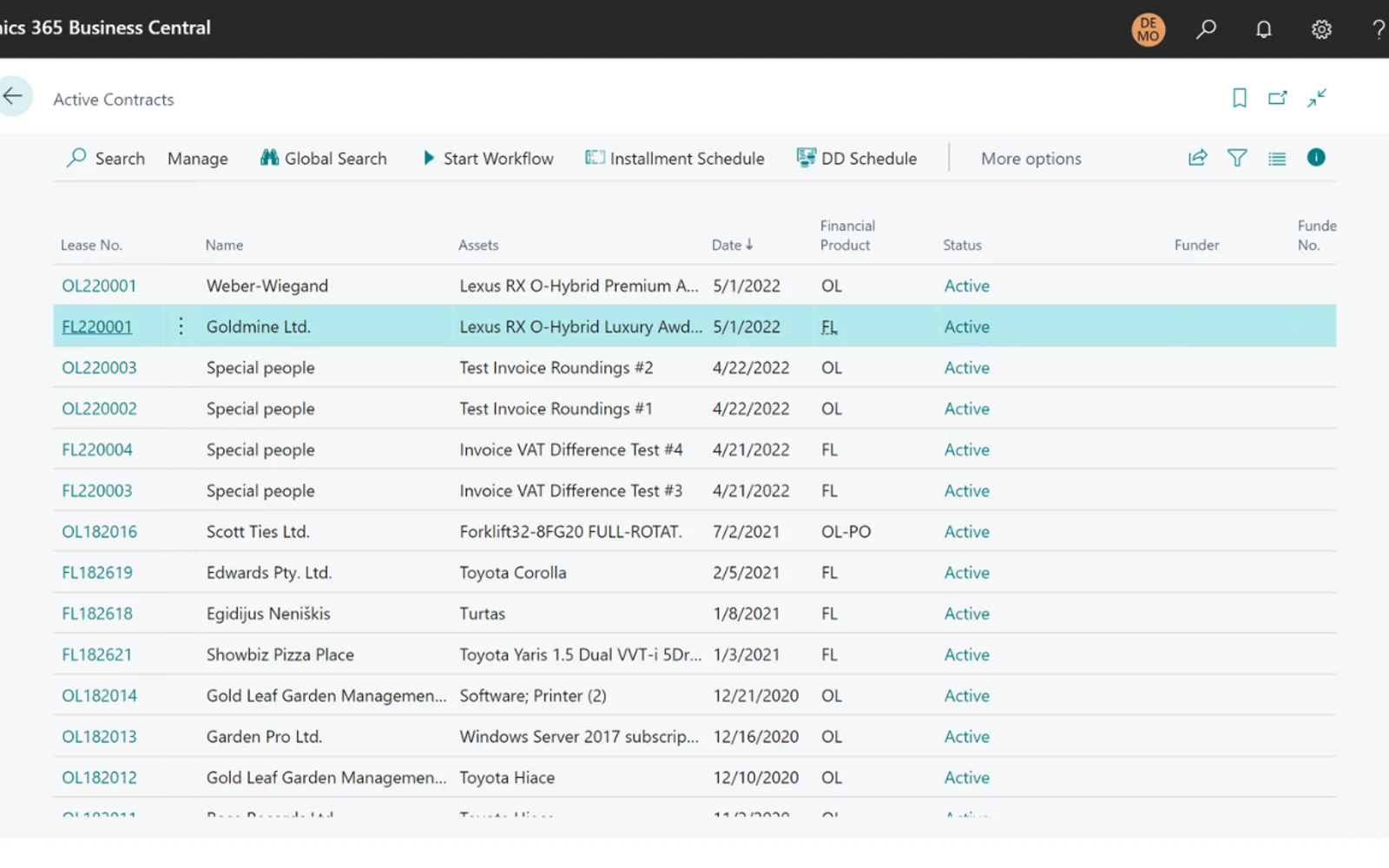Viewport: 1389px width, 868px height.
Task: Open the help question mark
Action: pos(1378,29)
